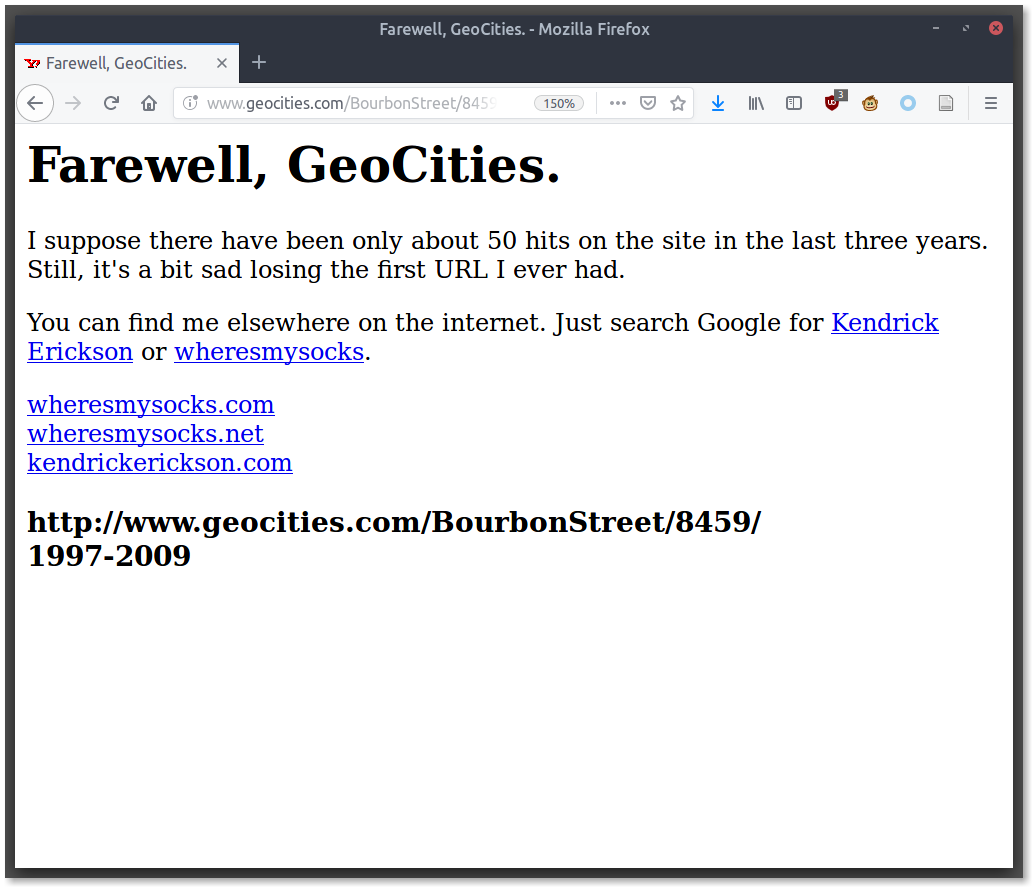The image size is (1032, 887).
Task: Open the Downloads panel
Action: point(717,103)
